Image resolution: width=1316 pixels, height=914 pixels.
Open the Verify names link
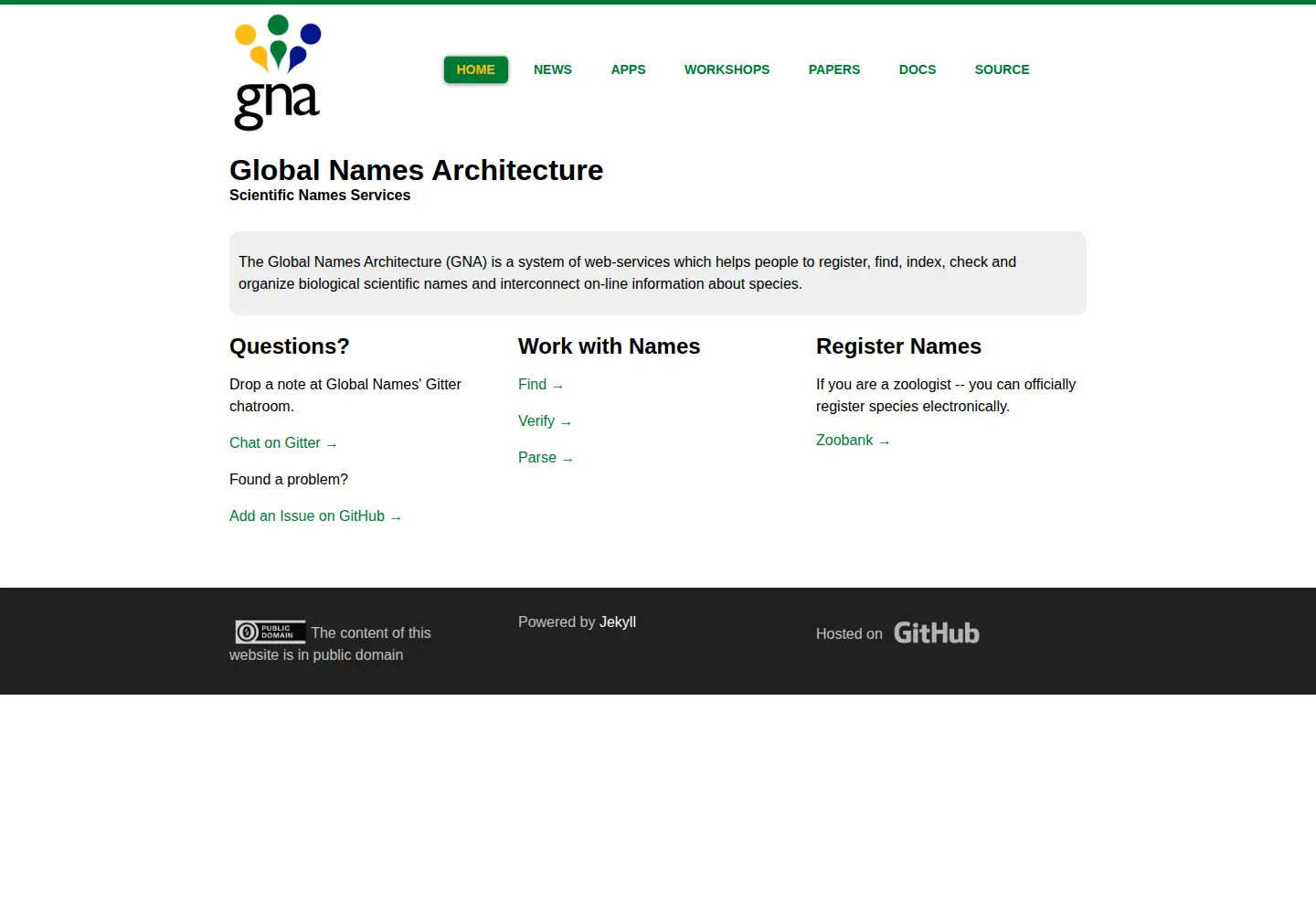tap(545, 421)
